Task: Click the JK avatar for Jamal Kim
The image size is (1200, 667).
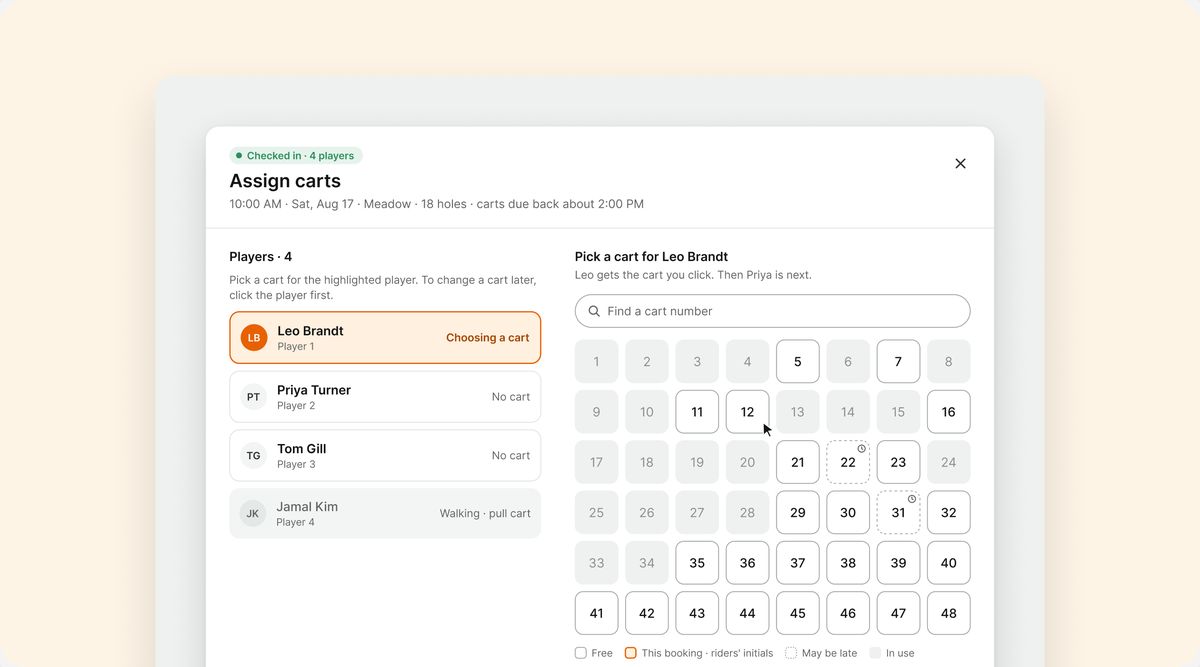Action: point(253,514)
